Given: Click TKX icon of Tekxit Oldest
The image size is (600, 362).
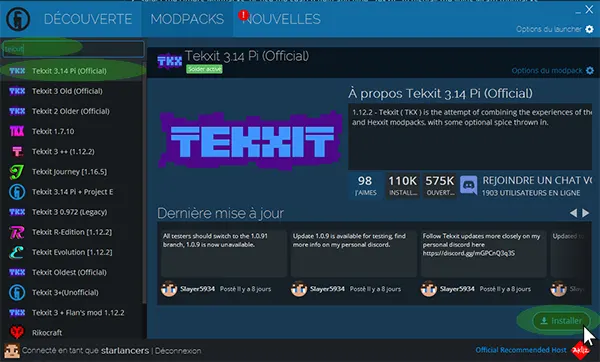Looking at the screenshot, I should point(17,272).
